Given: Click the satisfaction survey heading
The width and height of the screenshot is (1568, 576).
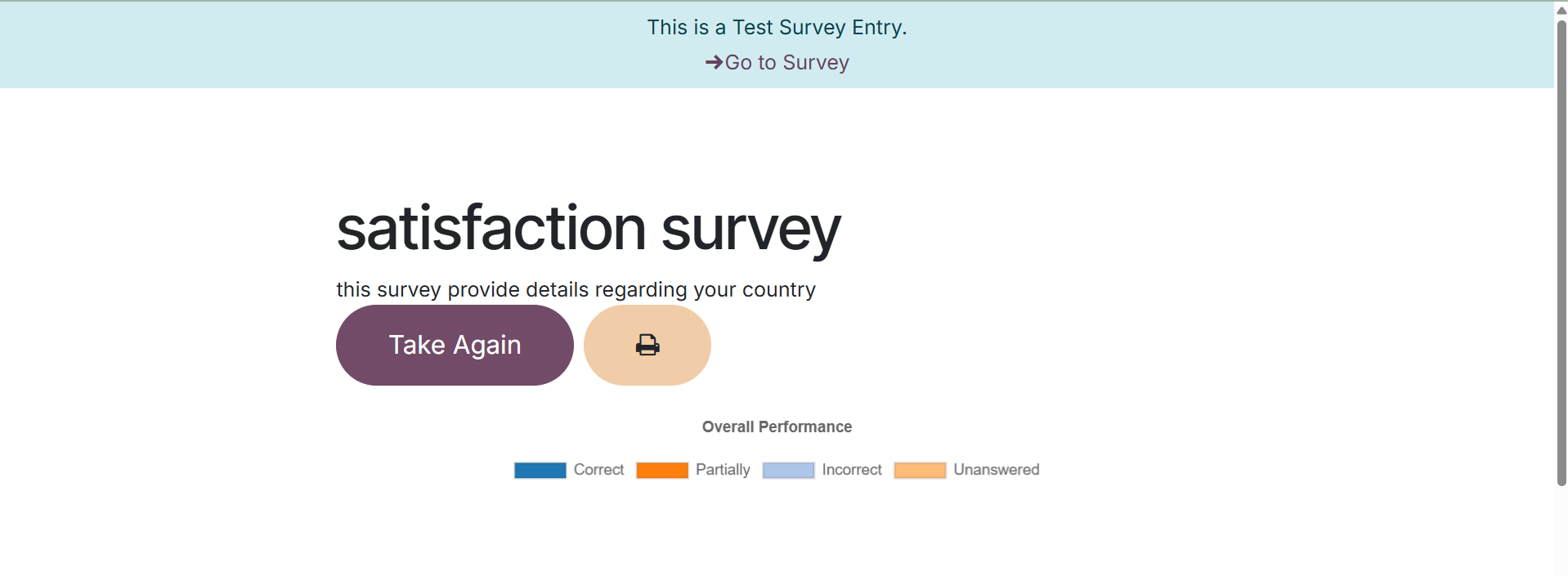Looking at the screenshot, I should (x=589, y=229).
